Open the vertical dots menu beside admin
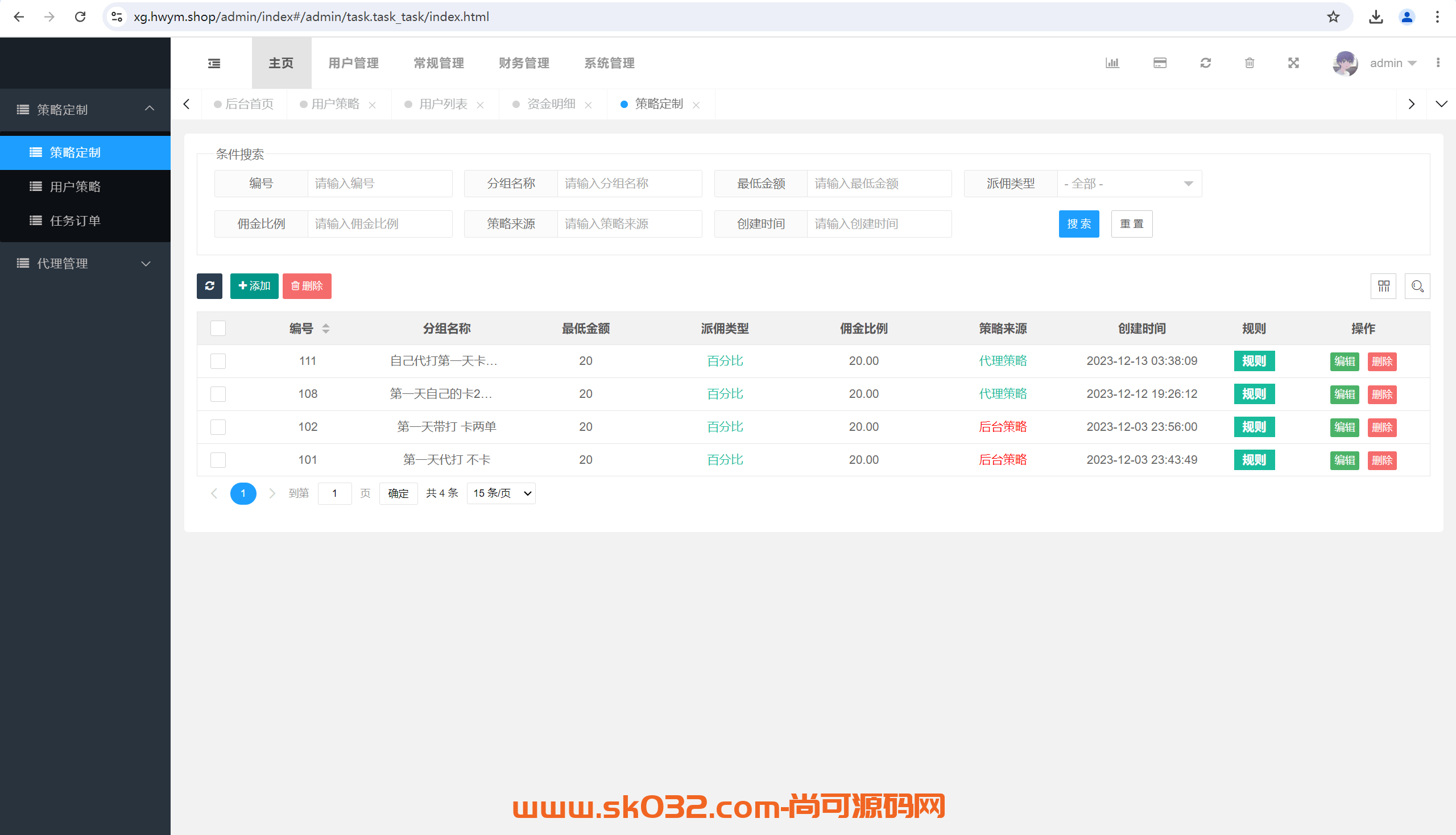Viewport: 1456px width, 835px height. (1438, 63)
